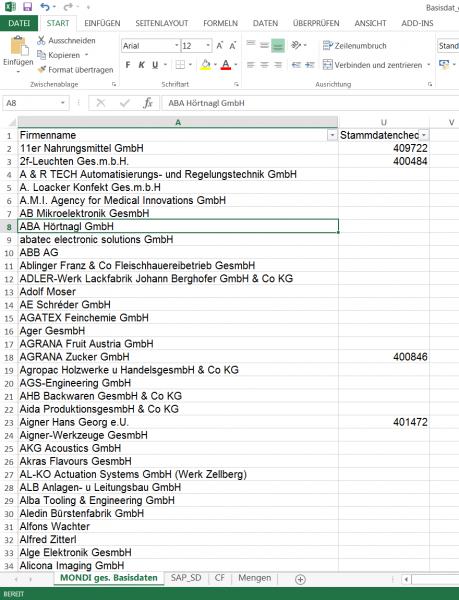Add a new sheet with the plus icon
The height and width of the screenshot is (600, 459).
click(300, 579)
